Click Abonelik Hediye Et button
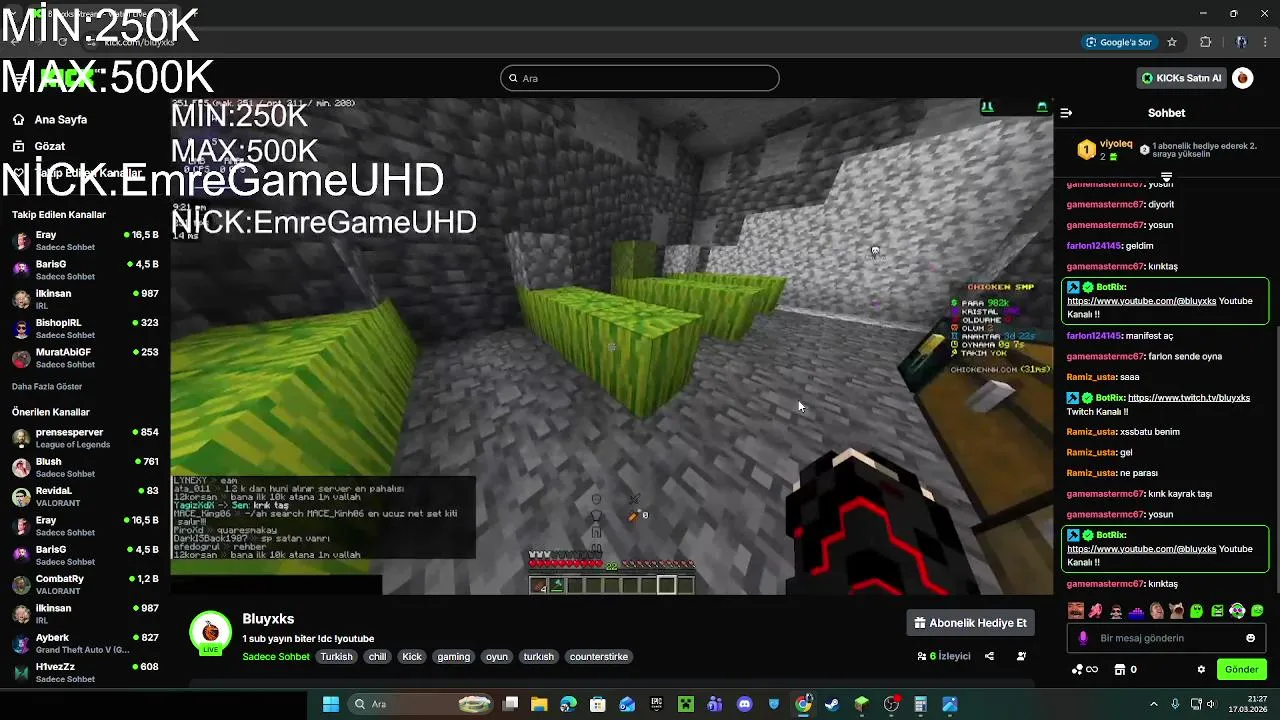1280x720 pixels. click(970, 623)
